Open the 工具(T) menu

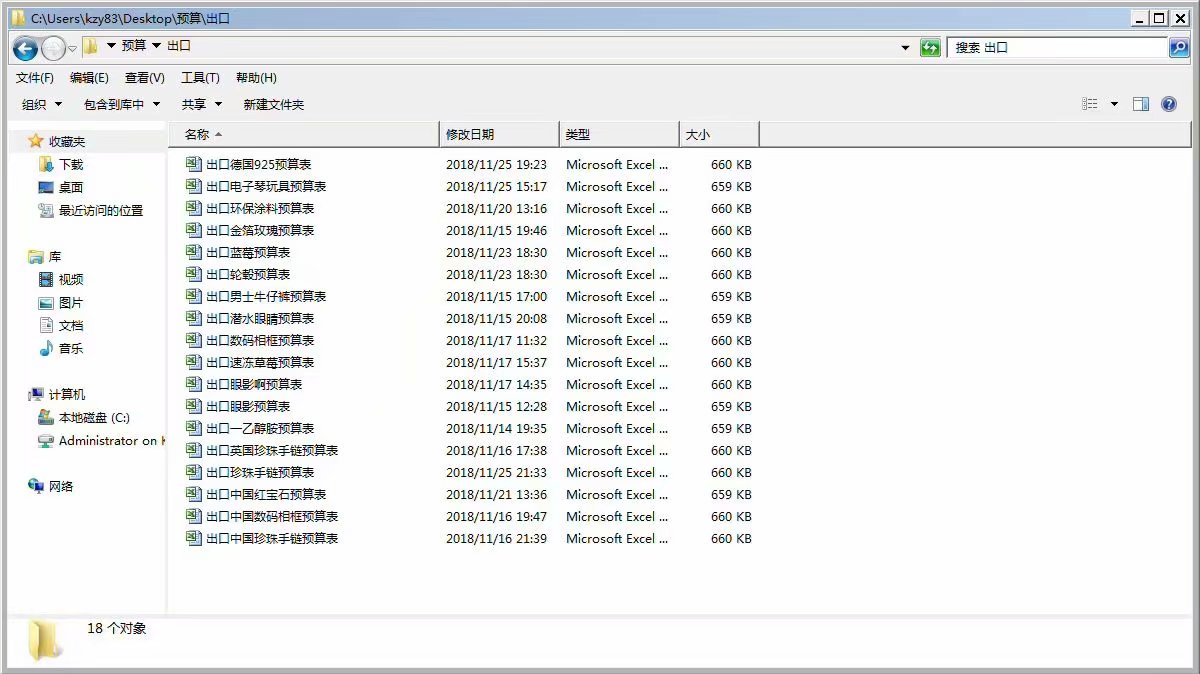[x=200, y=78]
